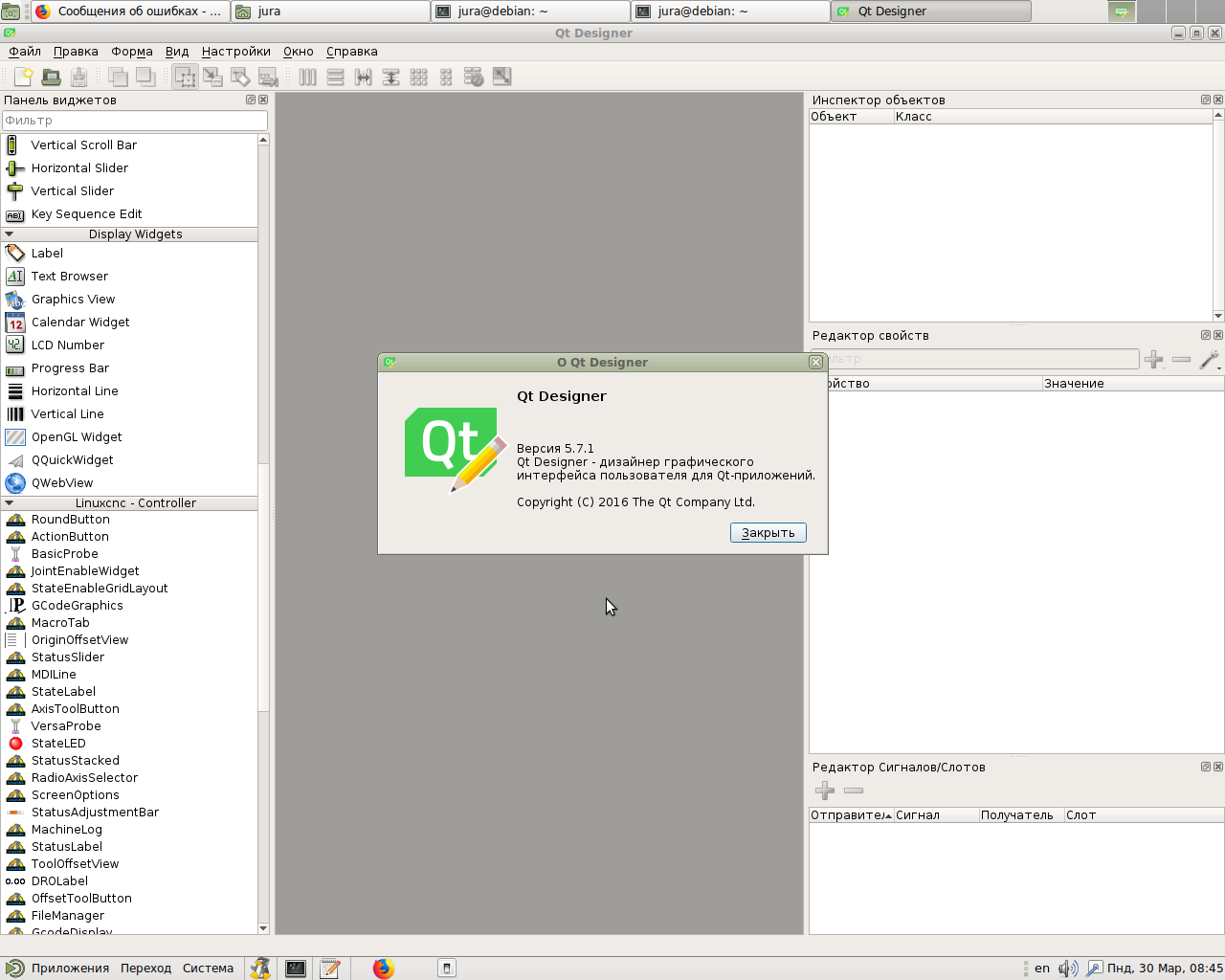1225x980 pixels.
Task: Open the Файл menu
Action: 25,52
